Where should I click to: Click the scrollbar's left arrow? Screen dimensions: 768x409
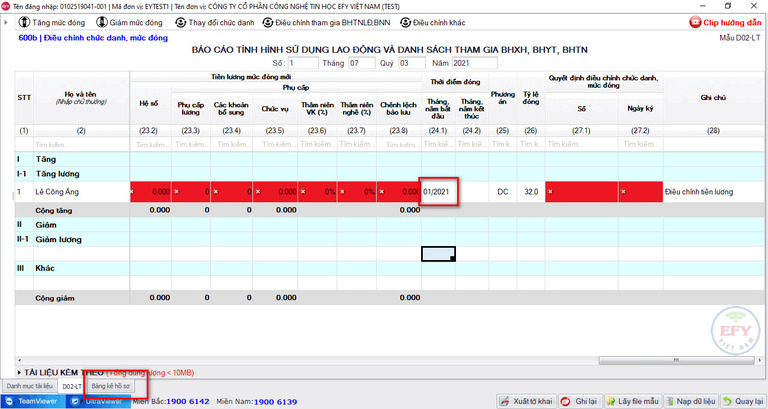(19, 361)
